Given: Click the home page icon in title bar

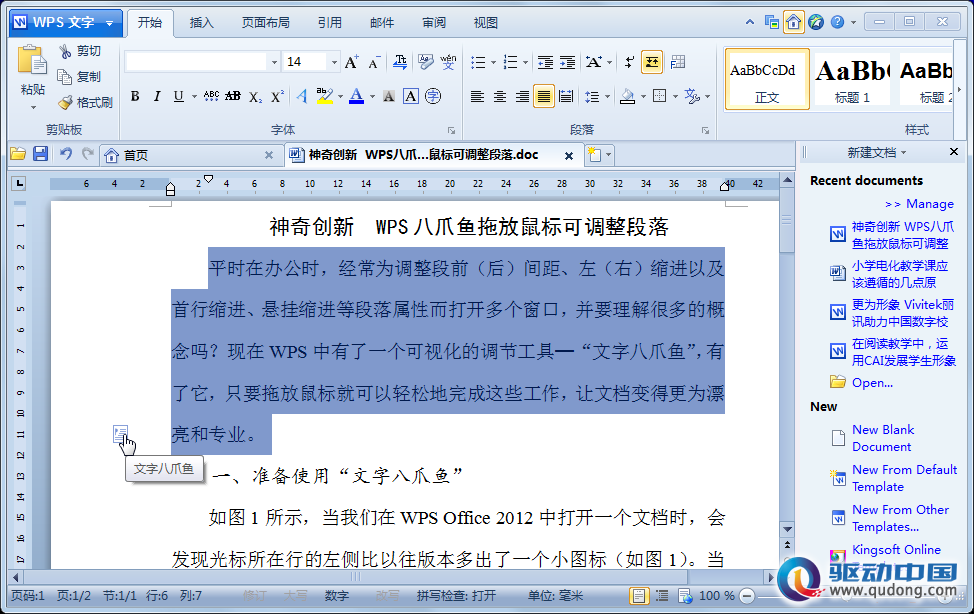Looking at the screenshot, I should point(793,22).
